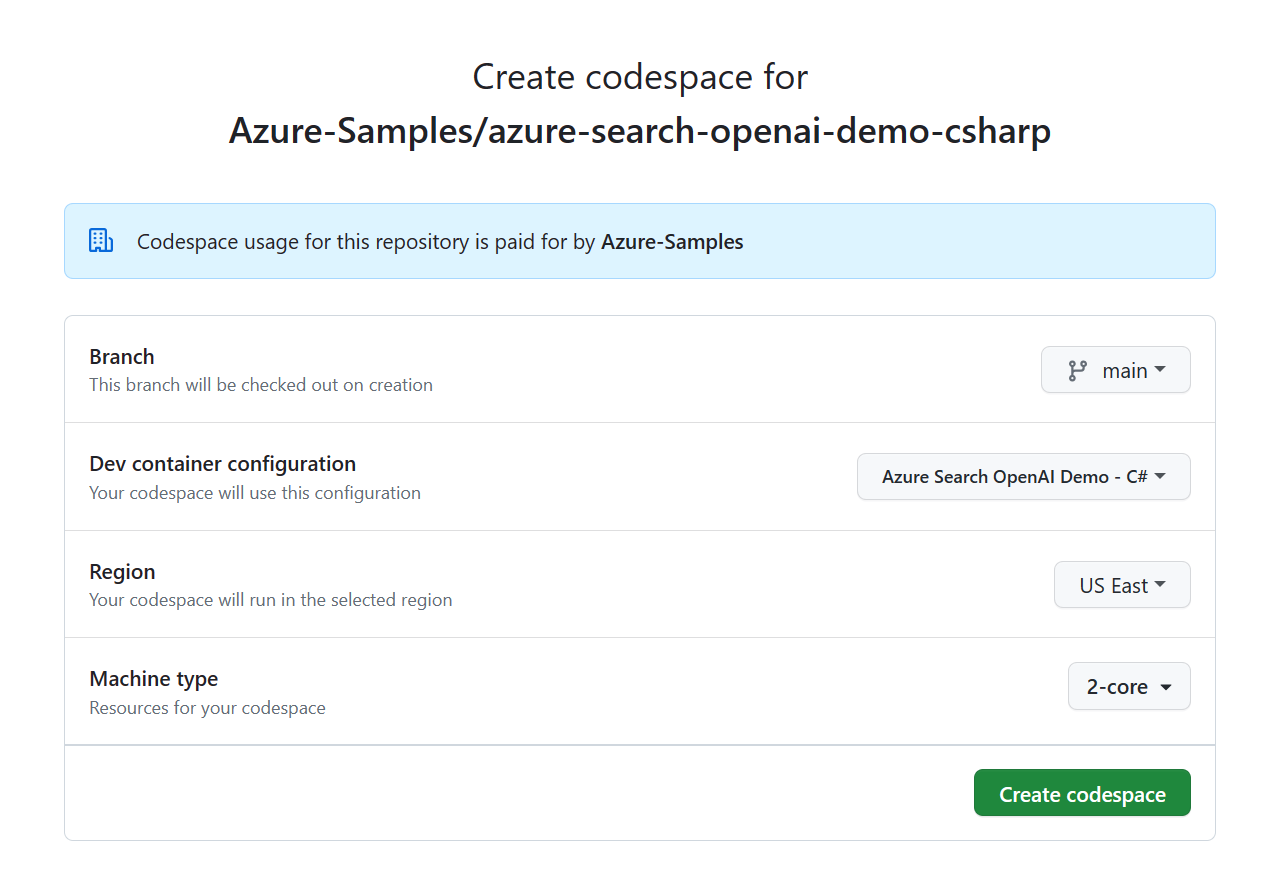The image size is (1275, 885).
Task: Click the organization building icon in the banner
Action: click(100, 240)
